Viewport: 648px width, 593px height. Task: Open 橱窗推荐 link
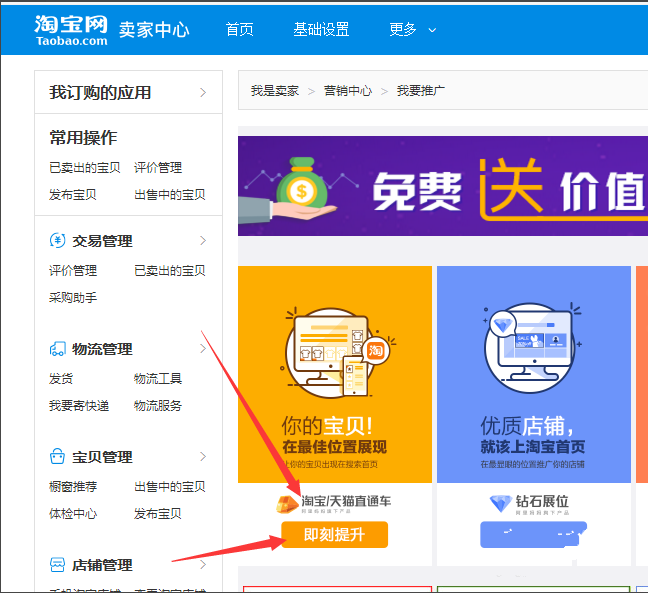73,486
